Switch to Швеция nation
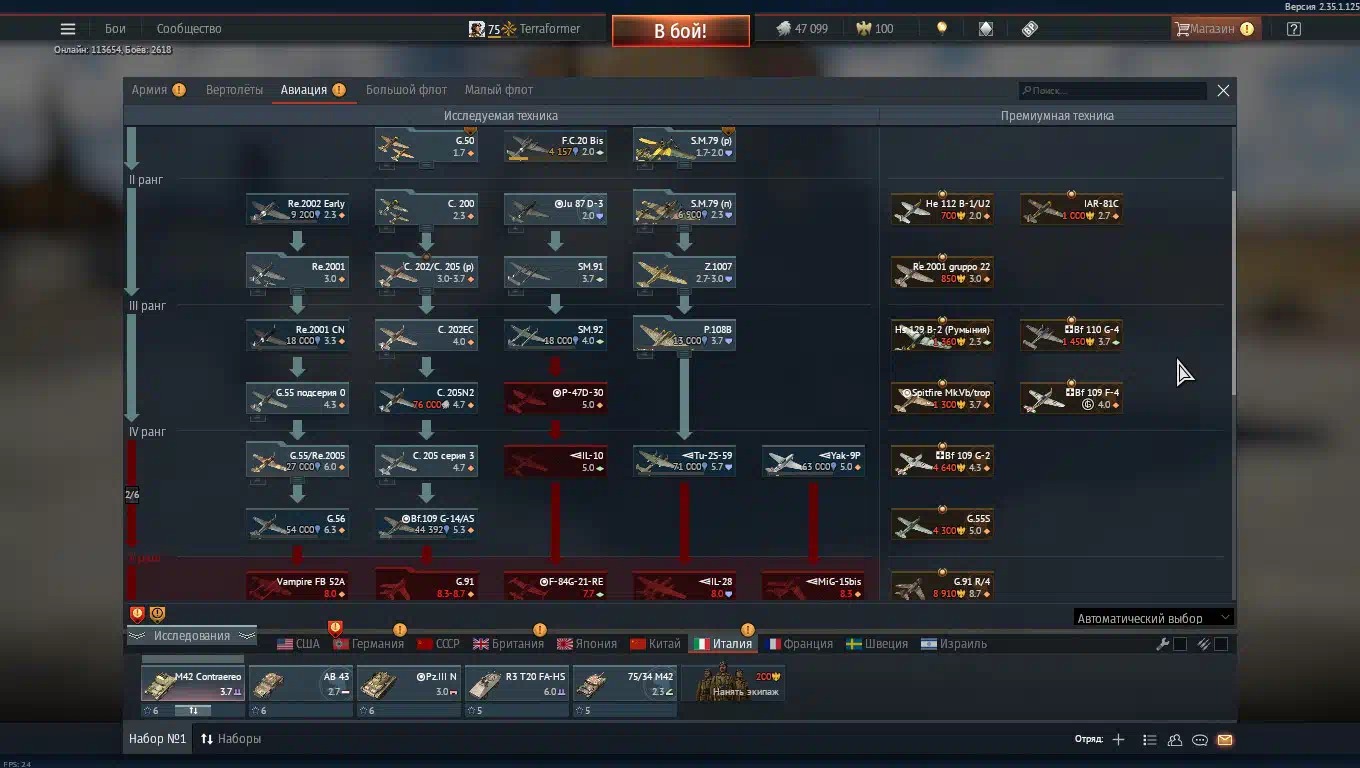The height and width of the screenshot is (768, 1360). [877, 644]
